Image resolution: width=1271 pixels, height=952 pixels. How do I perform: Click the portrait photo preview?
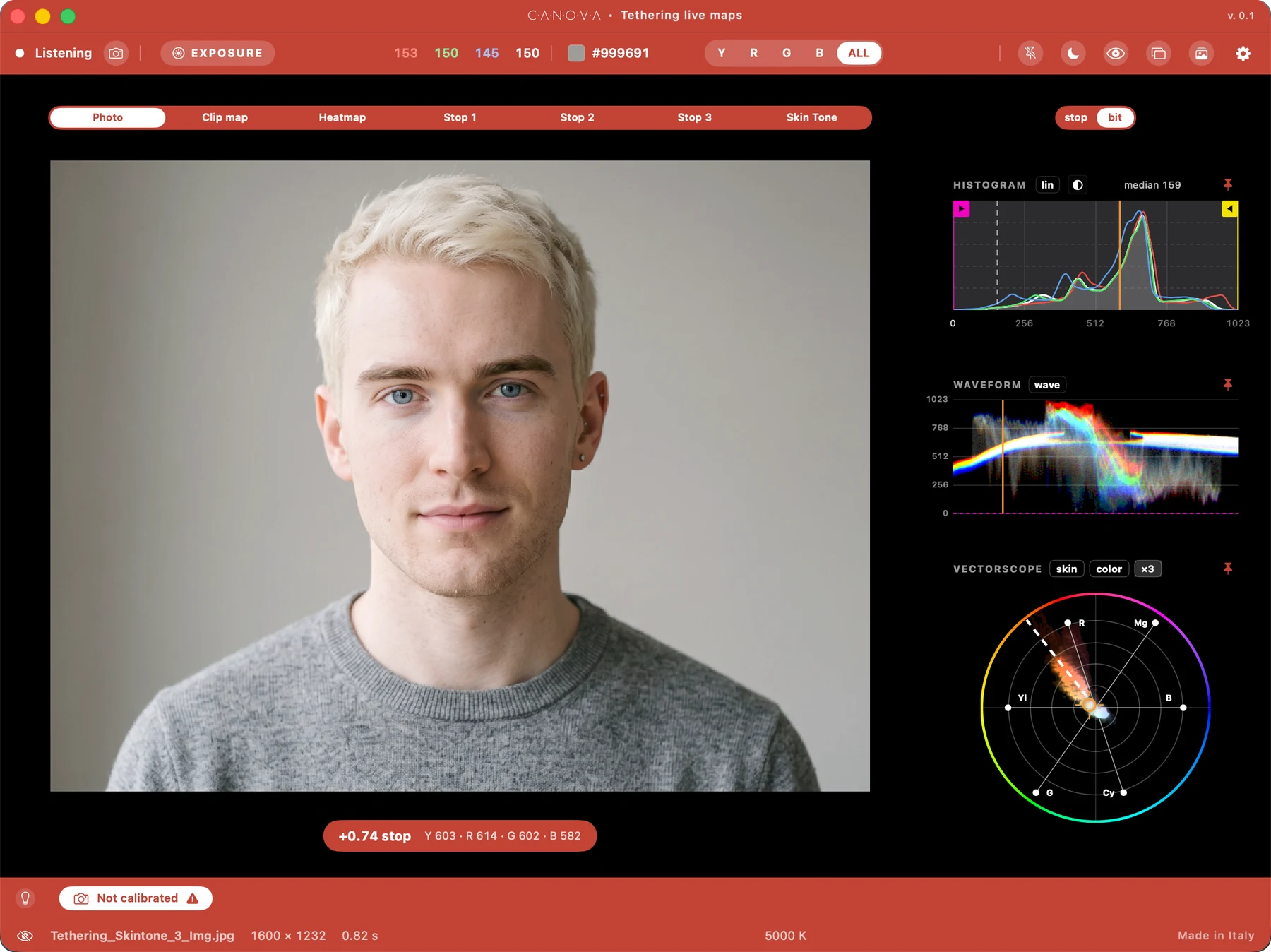click(460, 475)
